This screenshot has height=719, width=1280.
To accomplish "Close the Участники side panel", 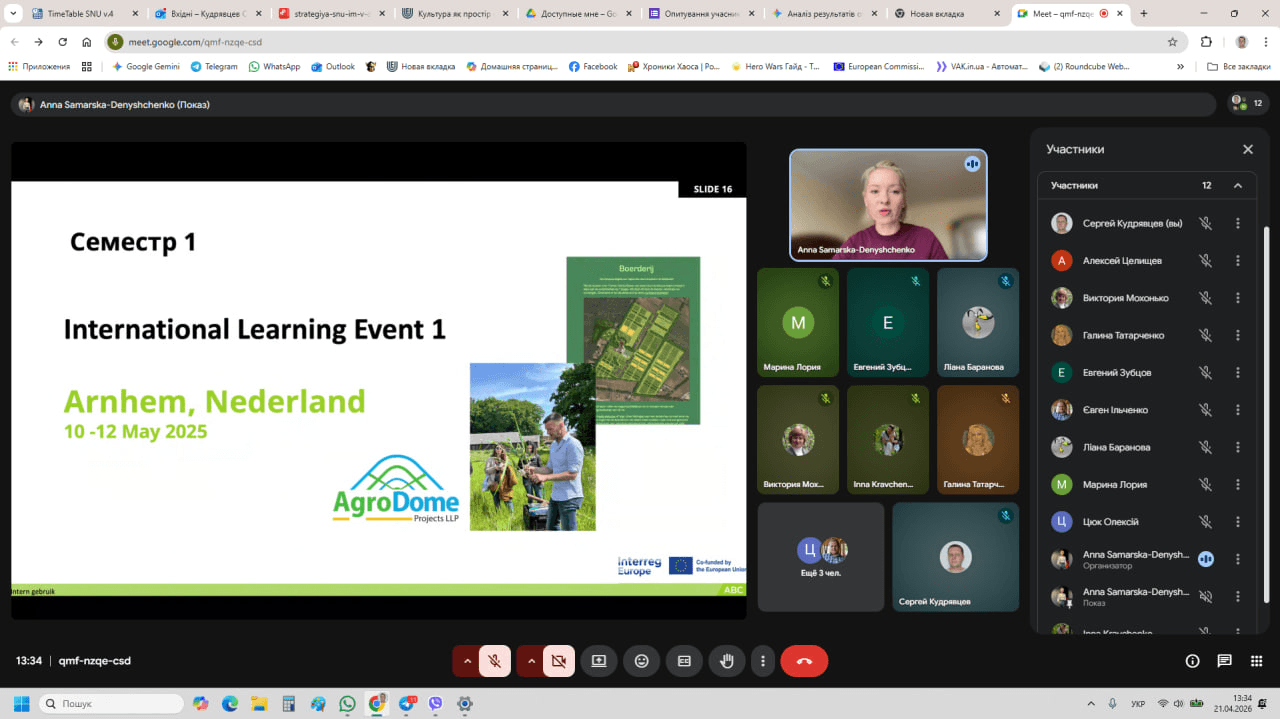I will [x=1247, y=149].
